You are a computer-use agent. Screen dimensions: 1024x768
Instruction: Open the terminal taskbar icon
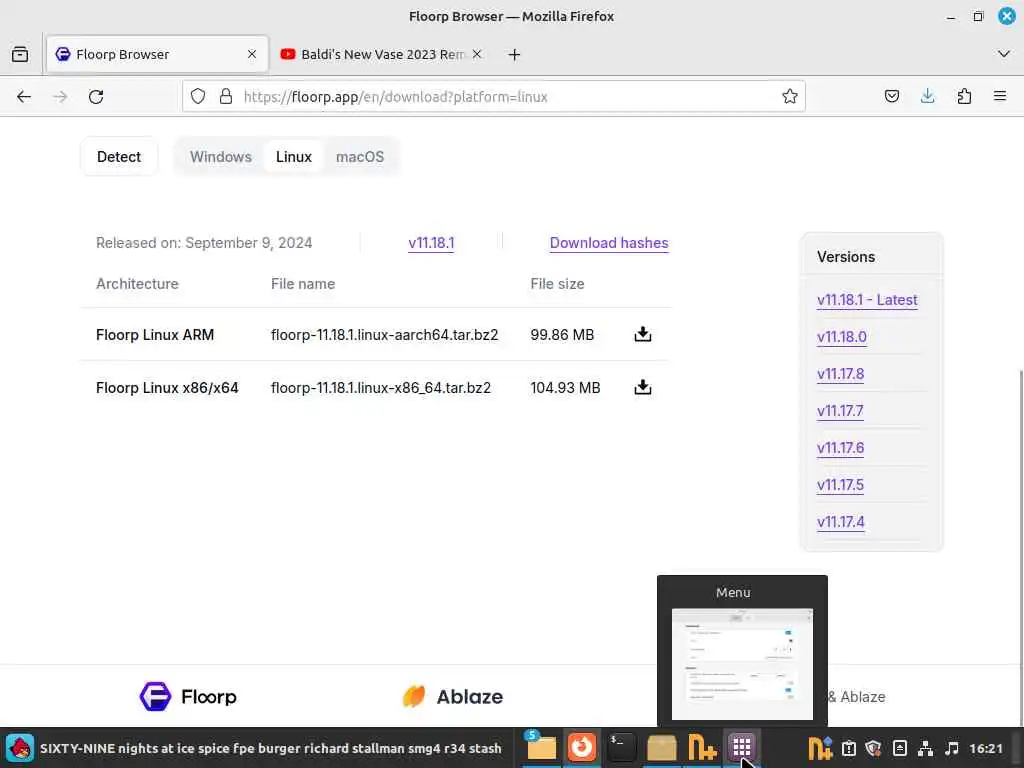pyautogui.click(x=621, y=747)
